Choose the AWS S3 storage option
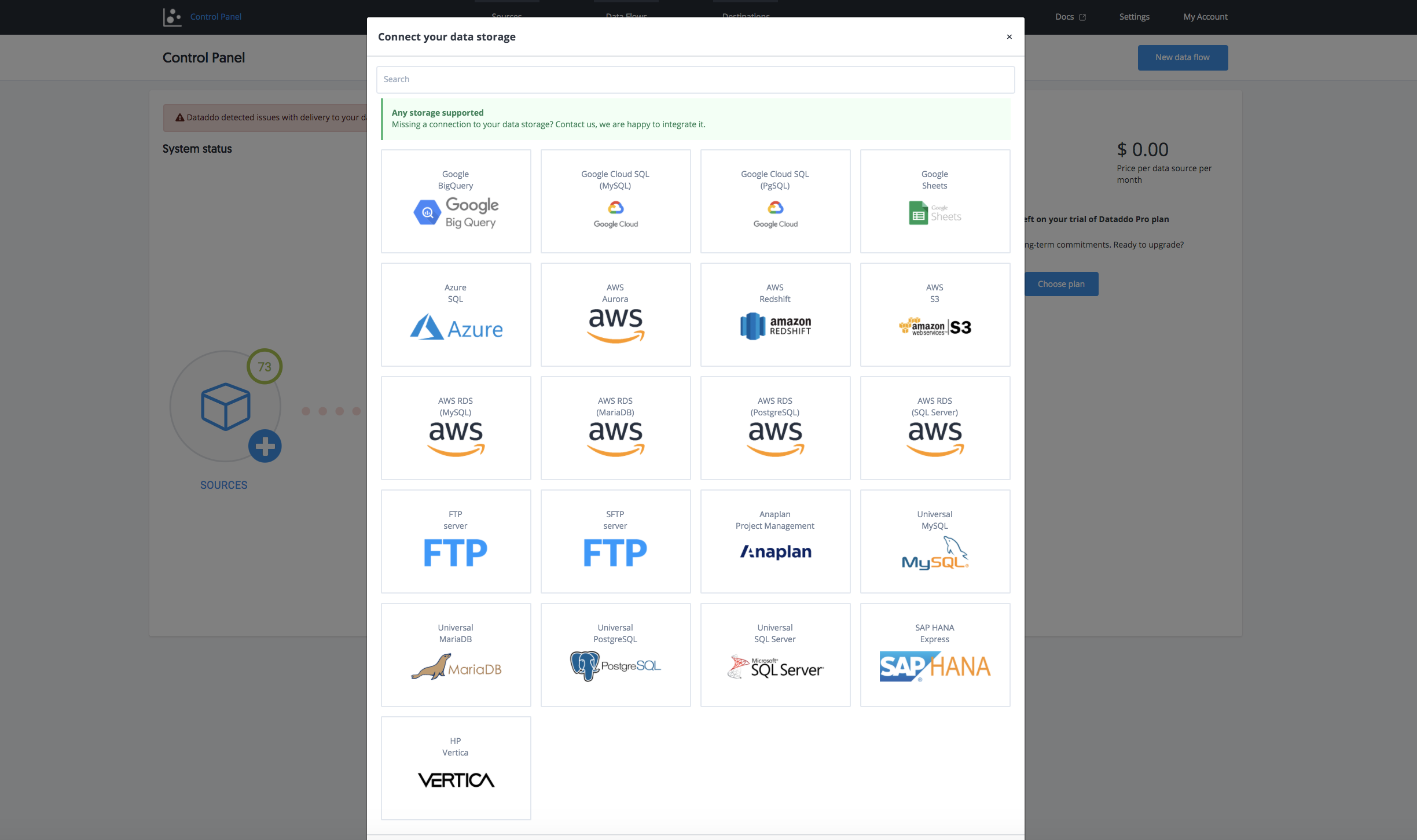 [935, 315]
